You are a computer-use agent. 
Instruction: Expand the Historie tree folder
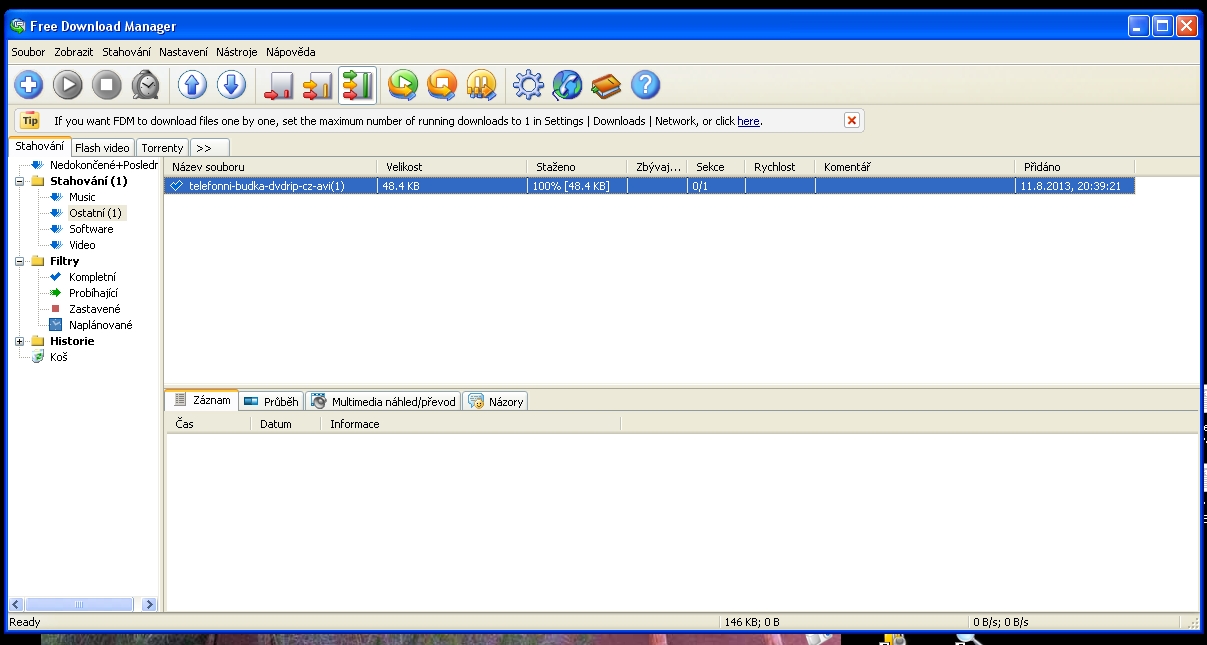coord(20,341)
